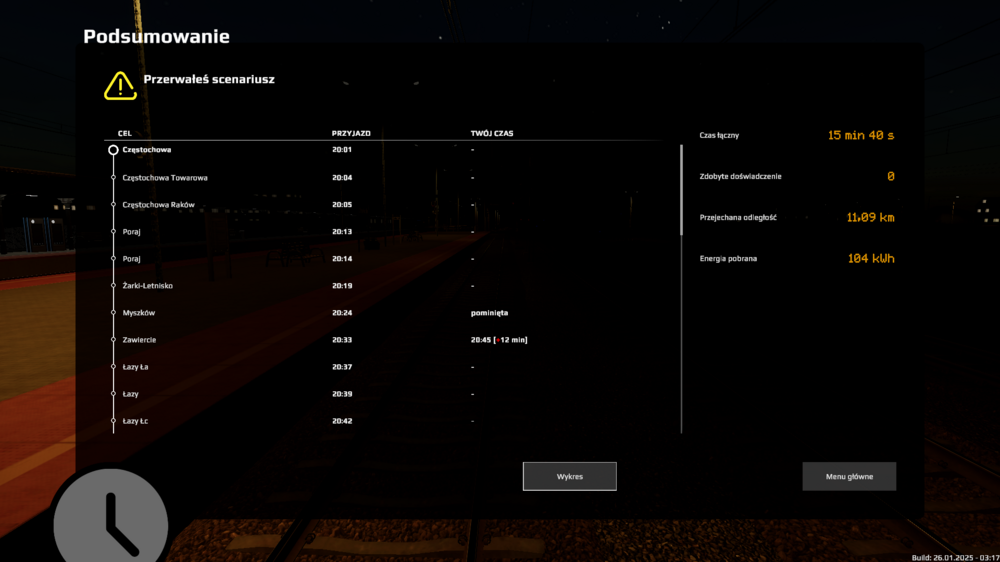The width and height of the screenshot is (1000, 562).
Task: Click distance value '11,09 km'
Action: pyautogui.click(x=871, y=218)
